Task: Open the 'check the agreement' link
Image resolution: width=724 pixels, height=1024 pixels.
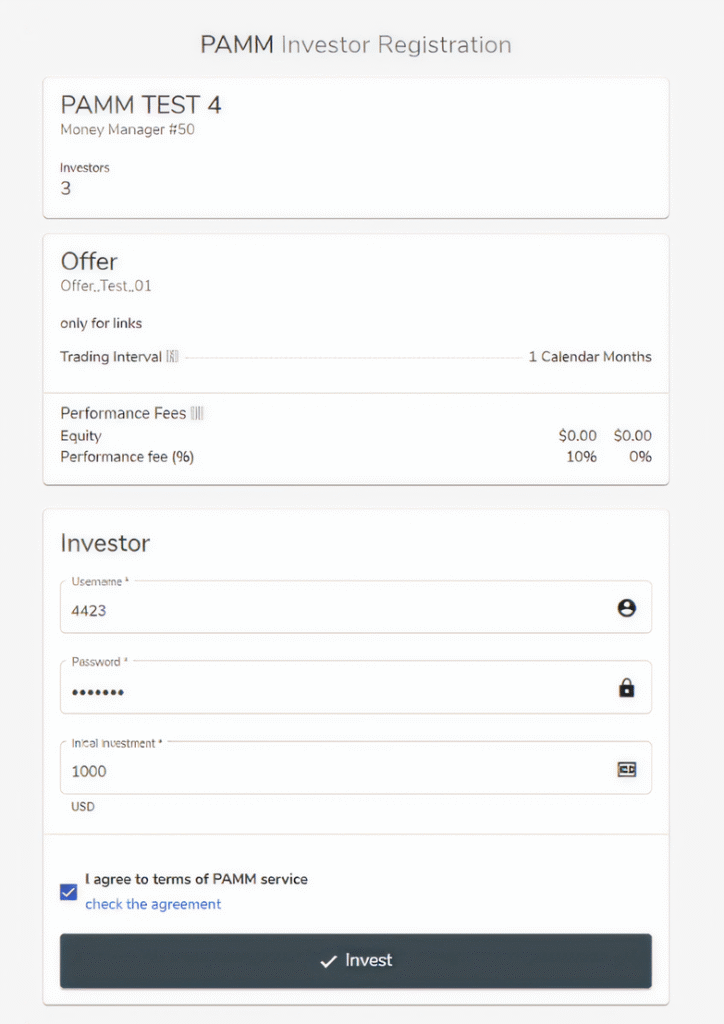Action: pos(153,904)
